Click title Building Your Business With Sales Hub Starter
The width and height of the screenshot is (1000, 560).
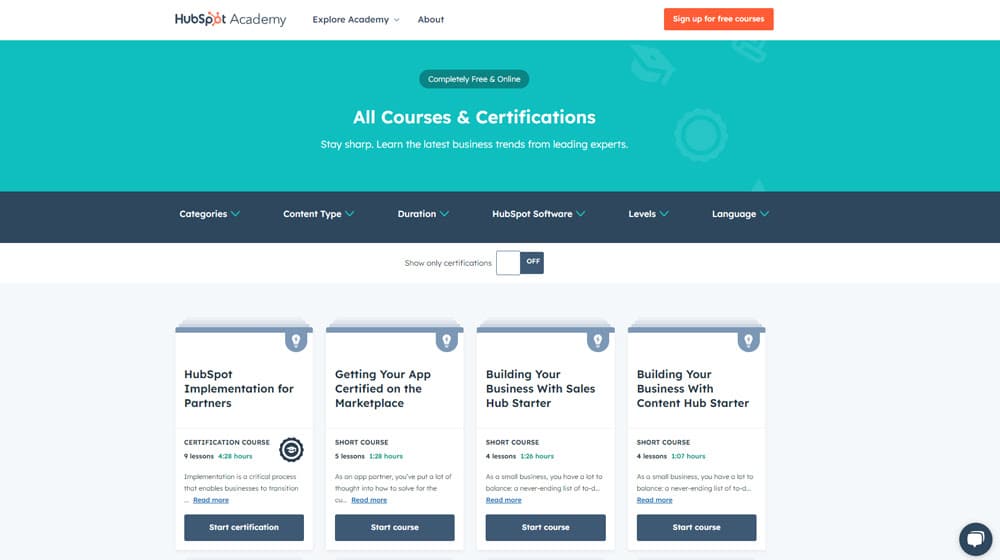click(540, 388)
